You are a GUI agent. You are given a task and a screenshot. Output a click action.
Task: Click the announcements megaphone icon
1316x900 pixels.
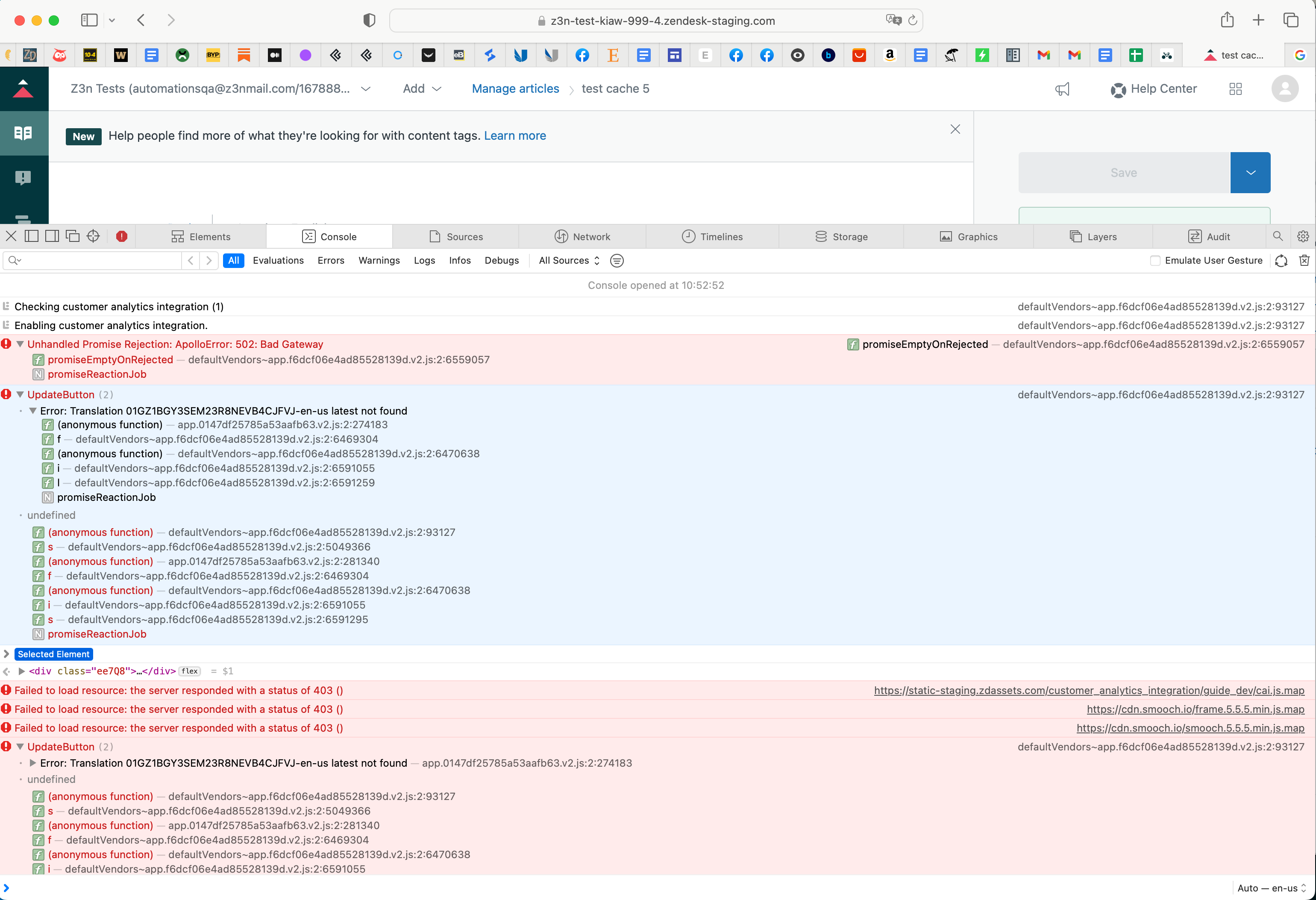[x=1062, y=89]
